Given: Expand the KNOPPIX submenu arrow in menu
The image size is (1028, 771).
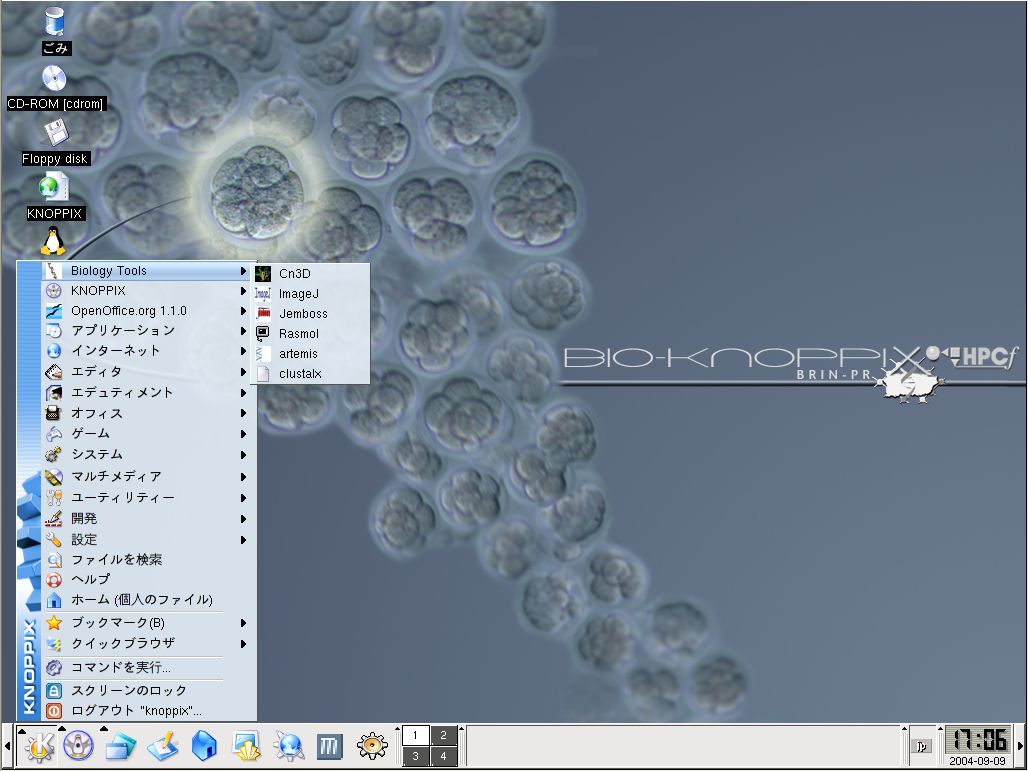Looking at the screenshot, I should click(x=243, y=291).
